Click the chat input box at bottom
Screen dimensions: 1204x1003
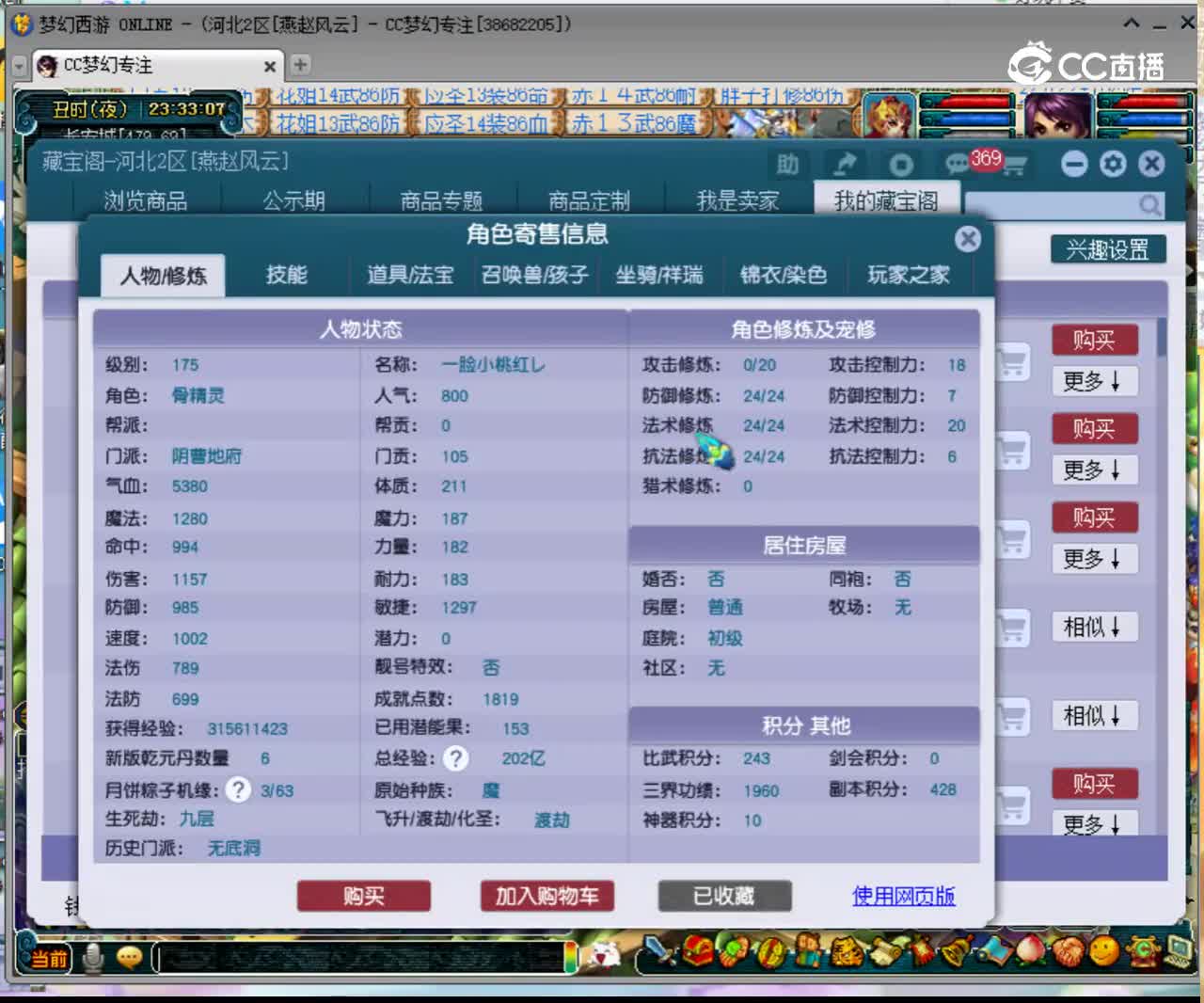pyautogui.click(x=361, y=958)
